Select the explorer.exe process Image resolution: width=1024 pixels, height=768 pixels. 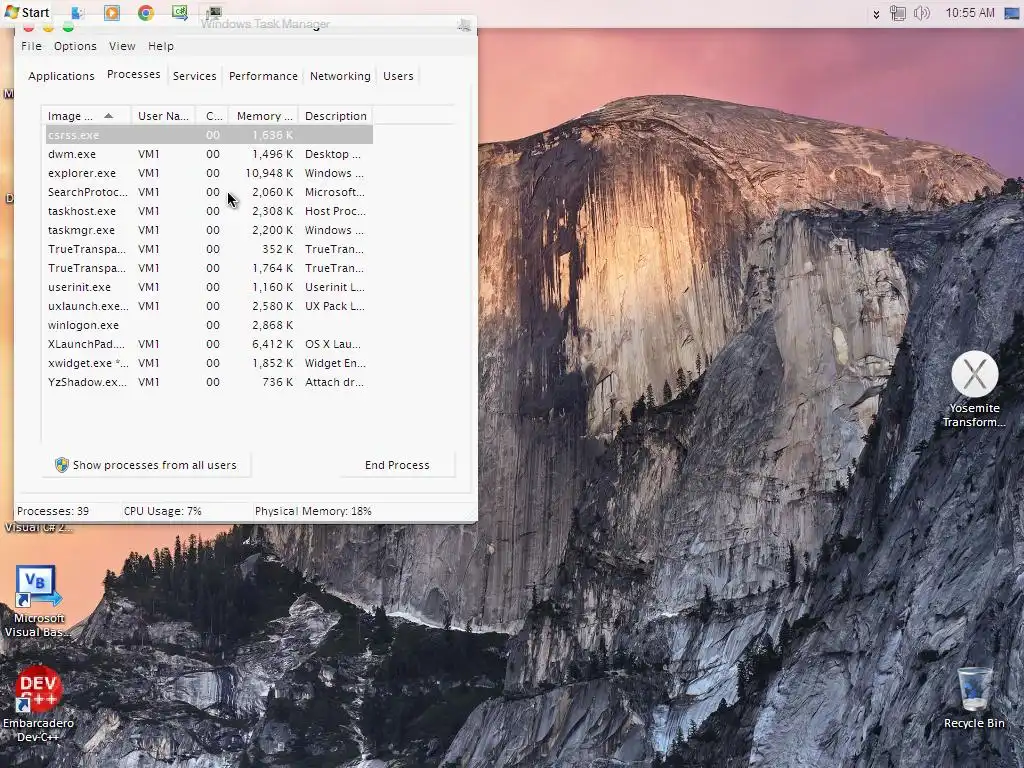coord(209,173)
